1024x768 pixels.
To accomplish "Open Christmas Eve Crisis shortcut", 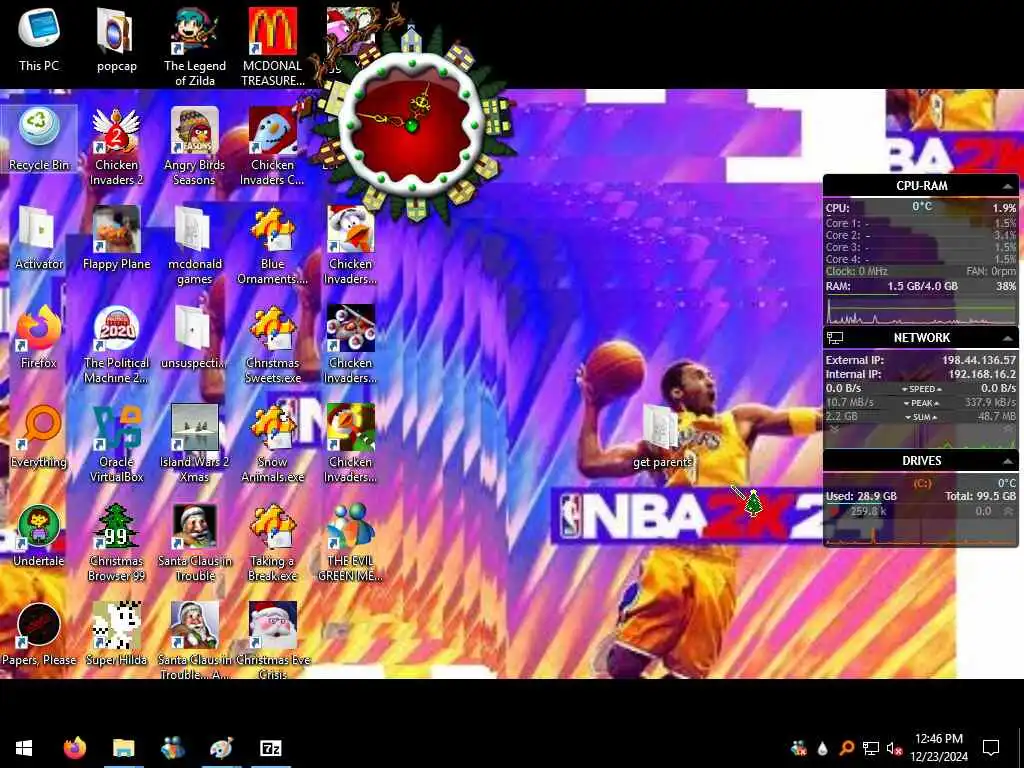I will [272, 641].
